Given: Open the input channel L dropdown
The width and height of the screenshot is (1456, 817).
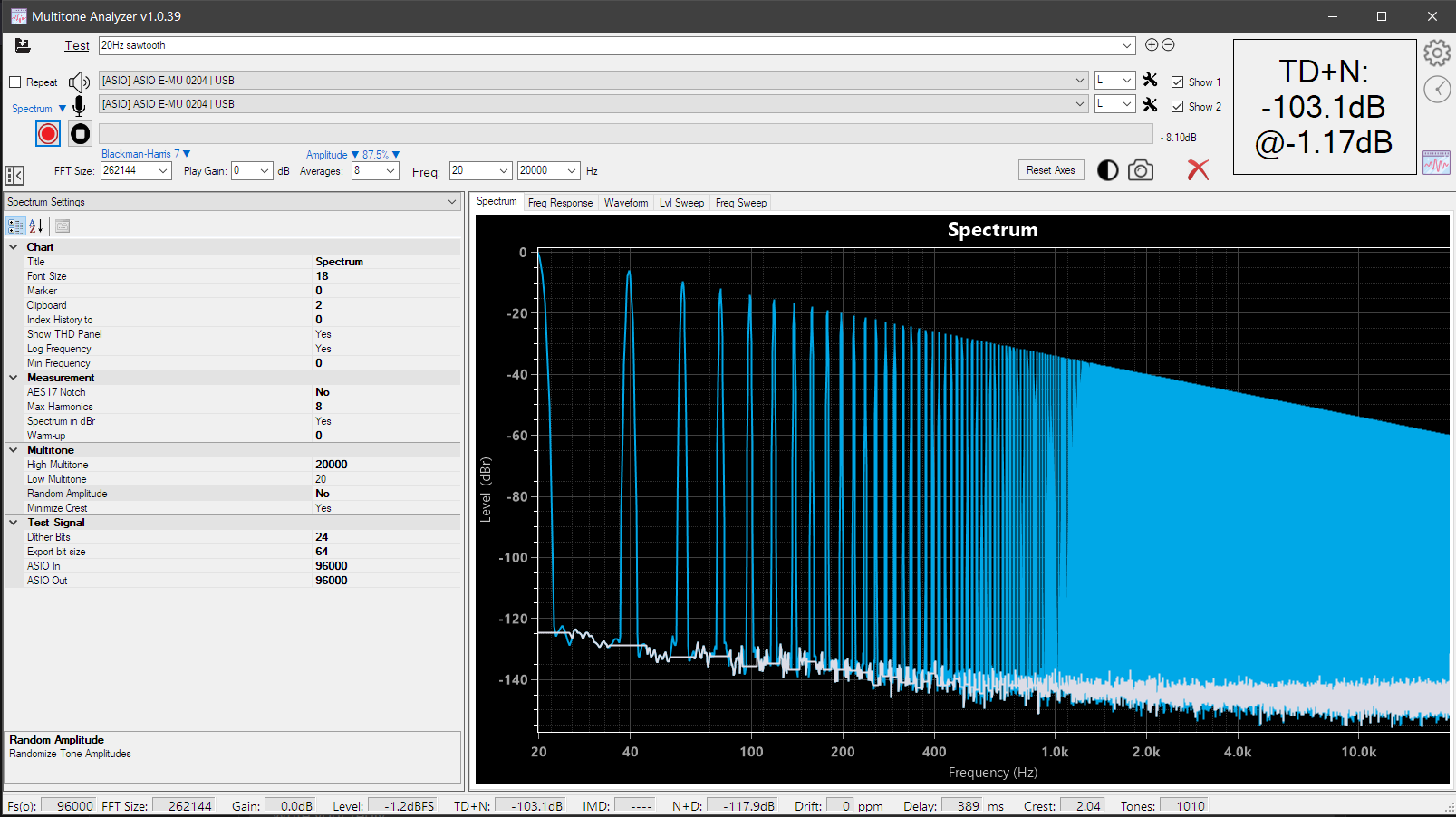Looking at the screenshot, I should point(1126,104).
